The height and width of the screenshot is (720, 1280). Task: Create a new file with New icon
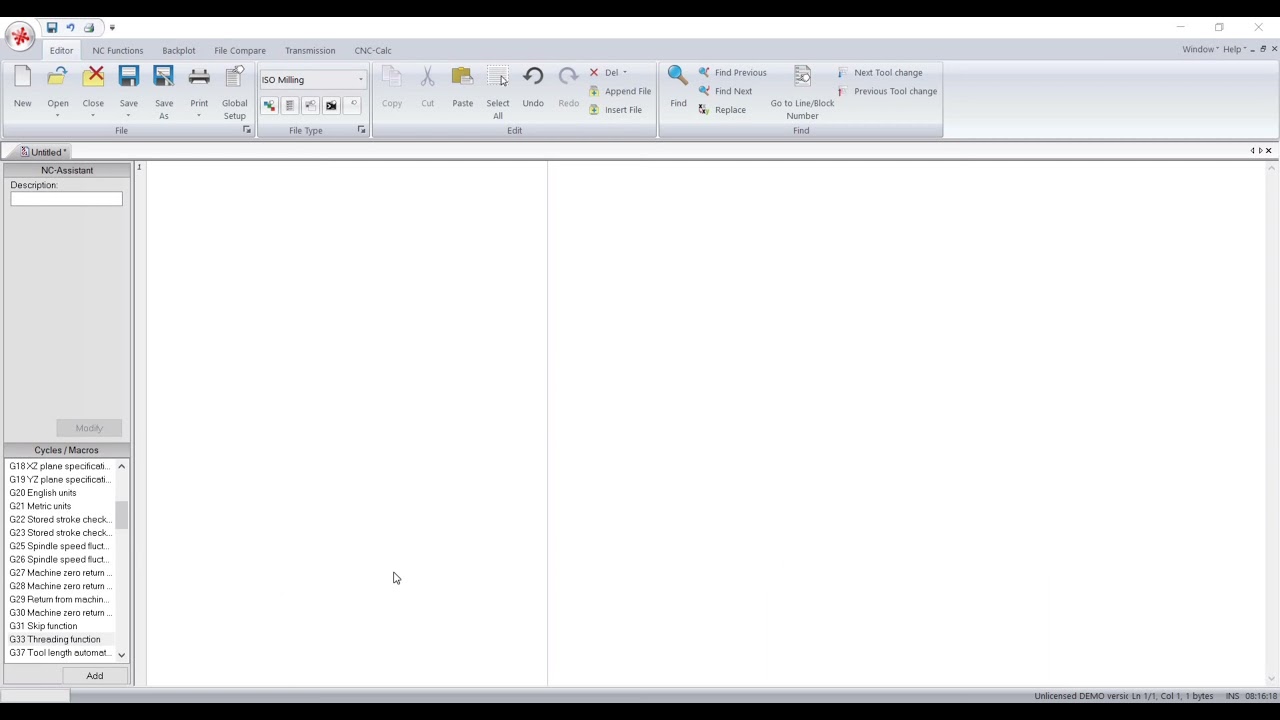[22, 77]
